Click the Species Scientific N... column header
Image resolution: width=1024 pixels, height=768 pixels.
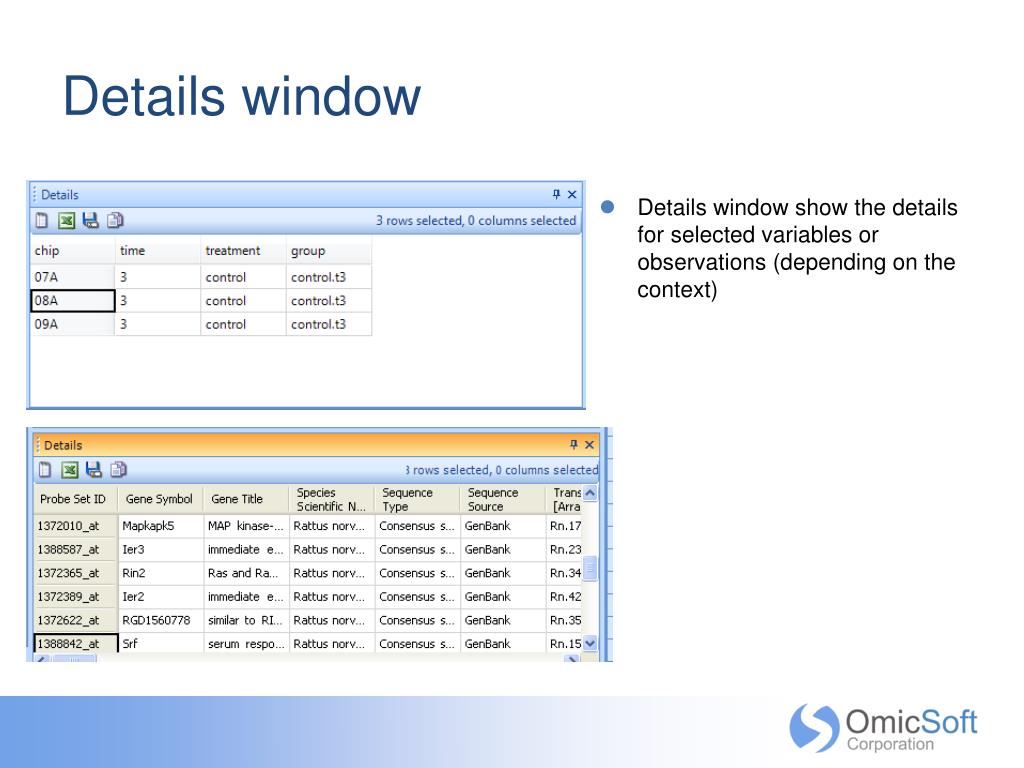pyautogui.click(x=332, y=499)
